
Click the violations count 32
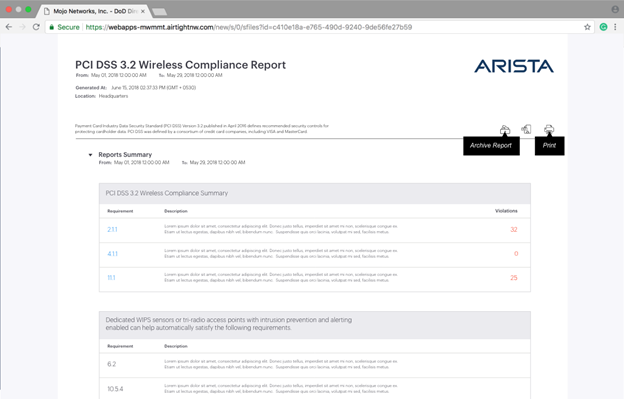click(x=513, y=230)
